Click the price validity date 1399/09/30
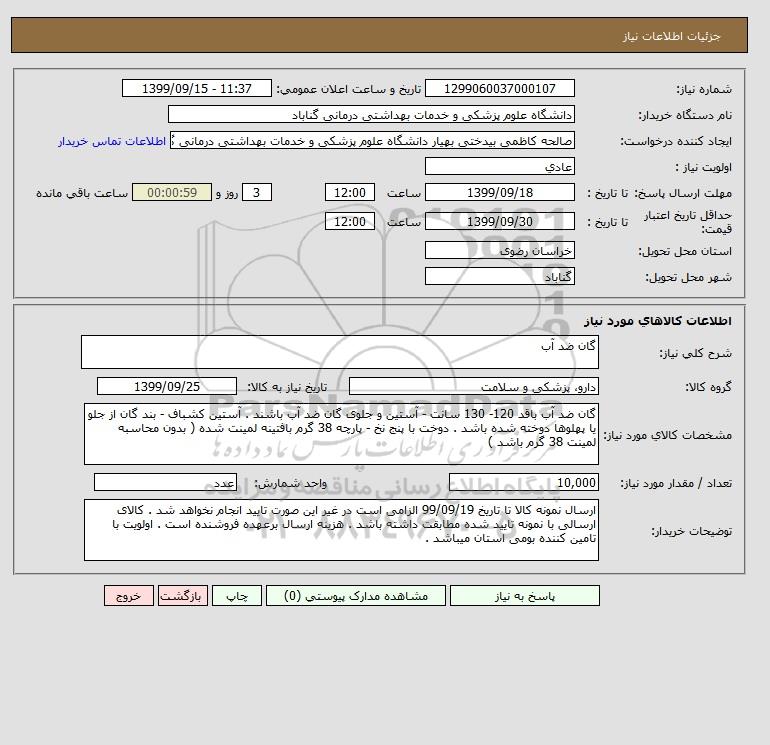This screenshot has width=770, height=745. 499,221
